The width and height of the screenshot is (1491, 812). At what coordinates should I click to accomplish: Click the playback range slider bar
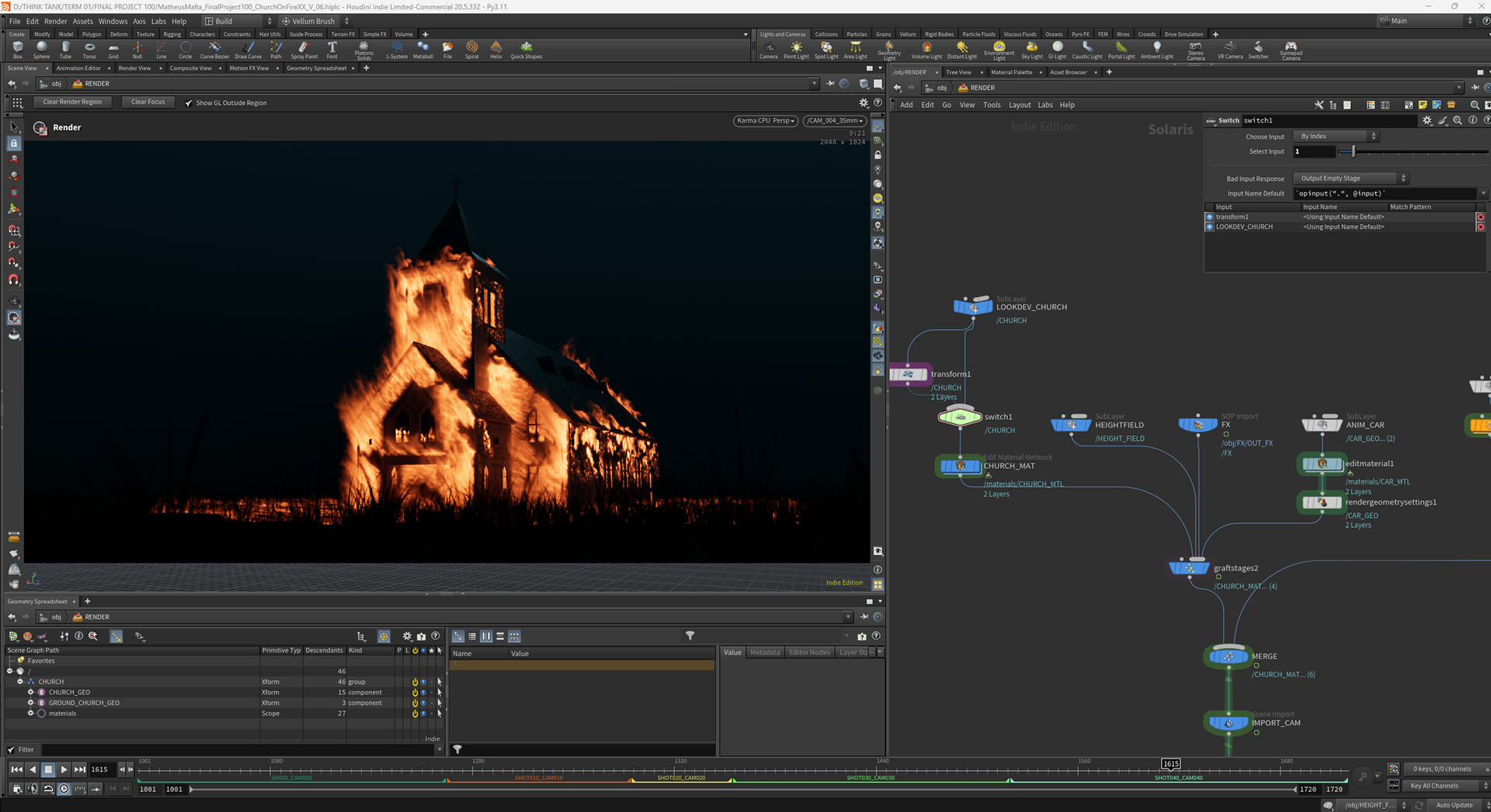[x=742, y=789]
